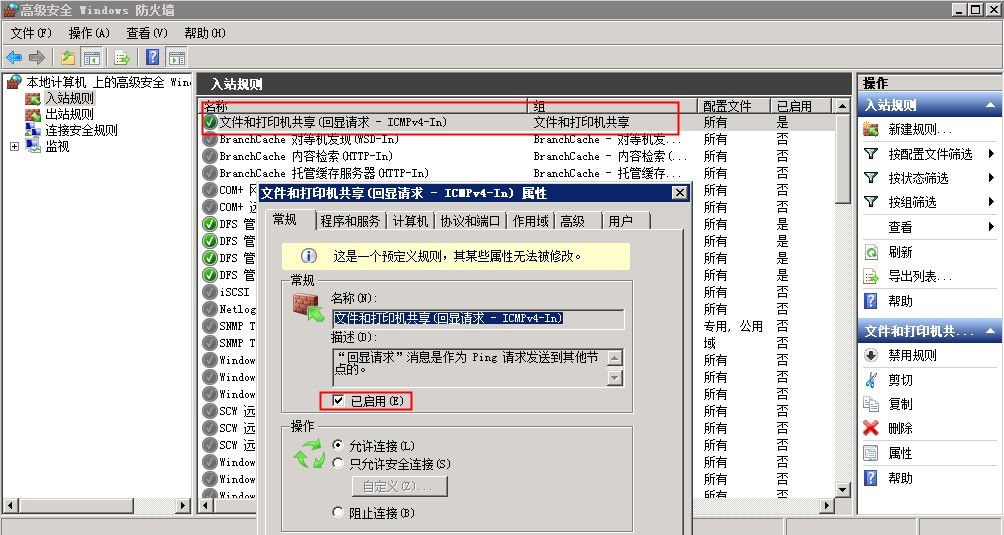Select 连接安全规则 in the console tree
Image resolution: width=1004 pixels, height=535 pixels.
tap(81, 131)
